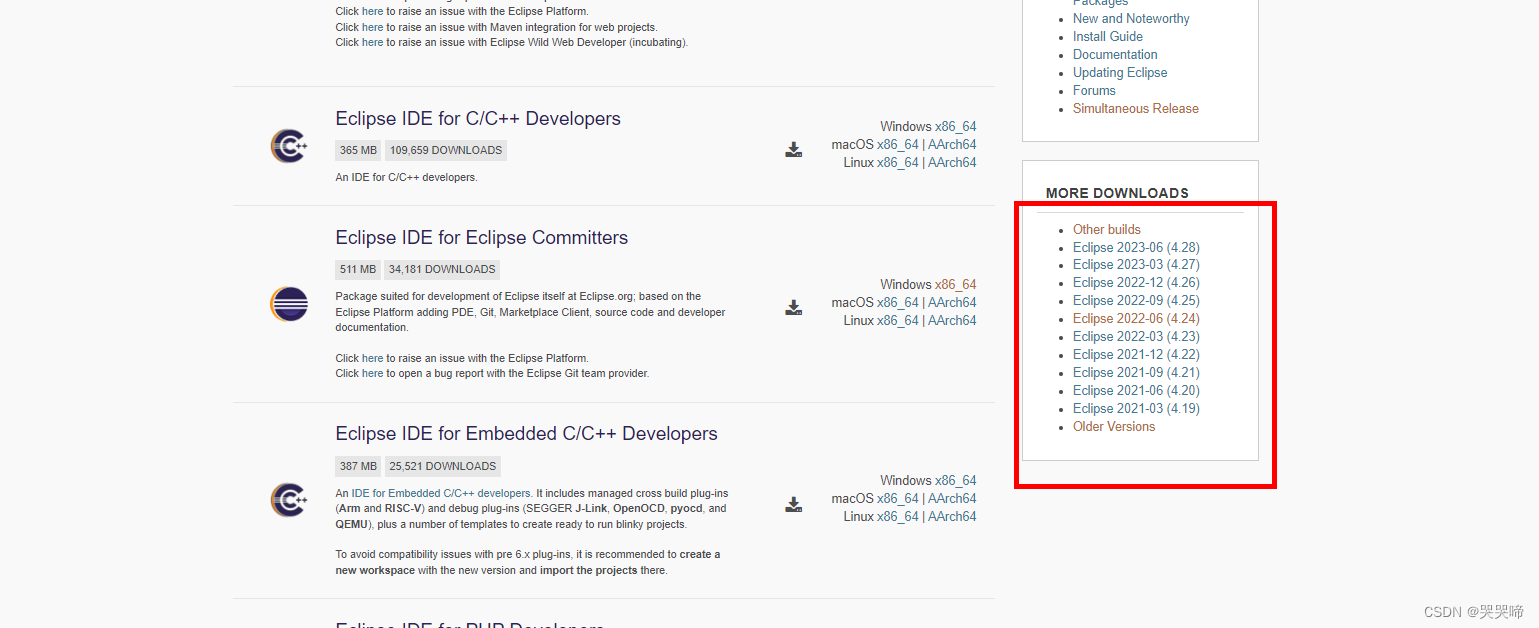This screenshot has width=1539, height=628.
Task: Select Eclipse 2022-12 (4.26) release
Action: [1136, 283]
